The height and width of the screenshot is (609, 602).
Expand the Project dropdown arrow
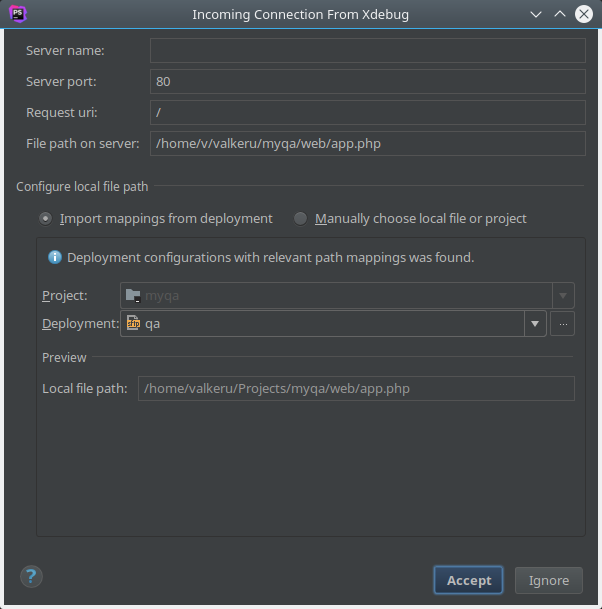click(x=563, y=295)
